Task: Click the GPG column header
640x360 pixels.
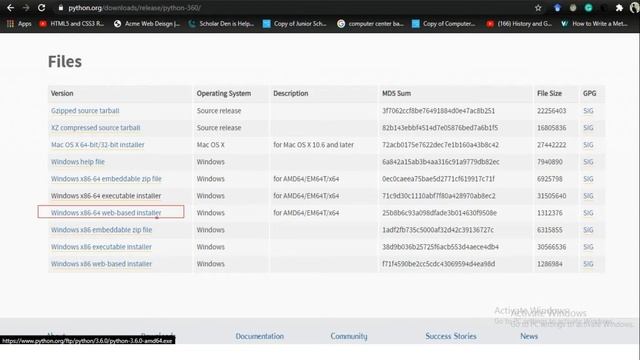Action: pyautogui.click(x=589, y=93)
